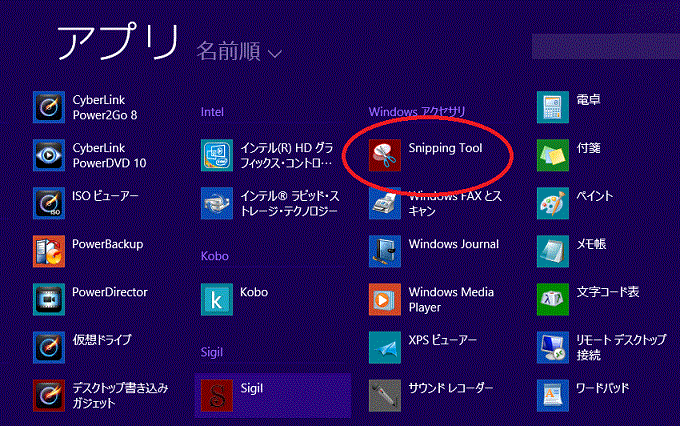Select Windows アクセサリ group header
The image size is (680, 426).
(x=417, y=111)
